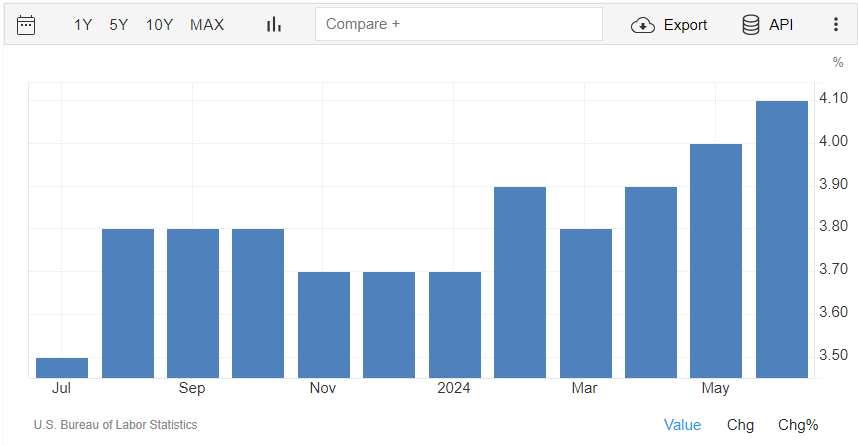This screenshot has height=445, width=858.
Task: Open the calendar date picker icon
Action: coord(26,25)
